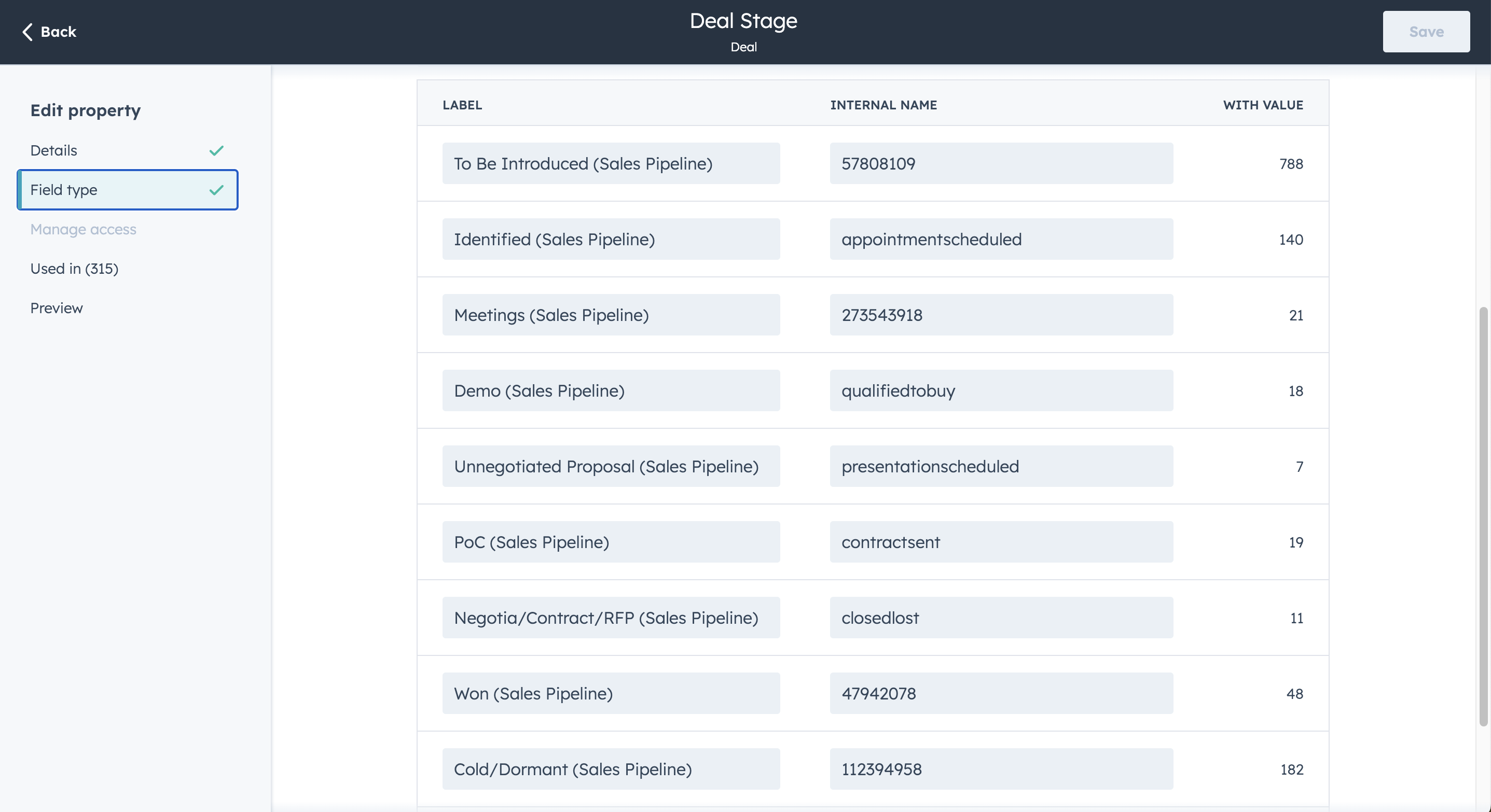Click the Save button
The width and height of the screenshot is (1491, 812).
coord(1426,32)
